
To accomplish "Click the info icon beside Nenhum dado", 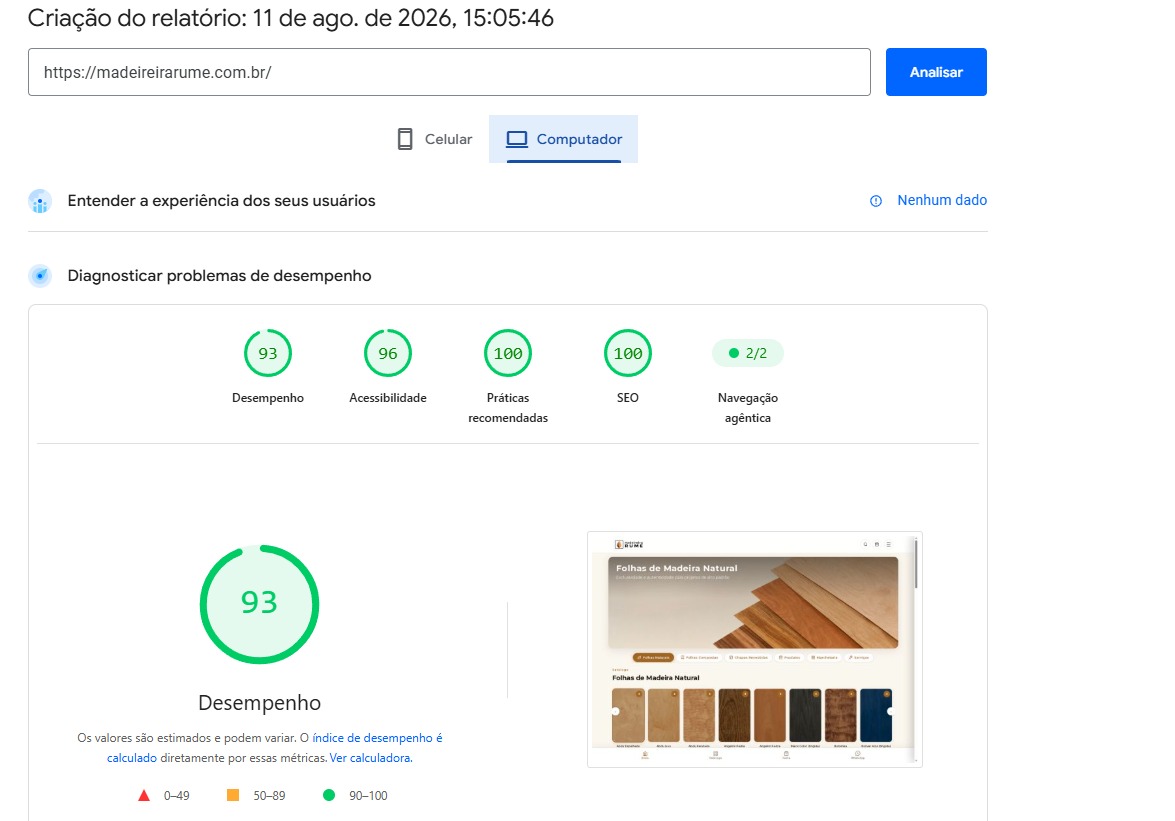I will (875, 201).
